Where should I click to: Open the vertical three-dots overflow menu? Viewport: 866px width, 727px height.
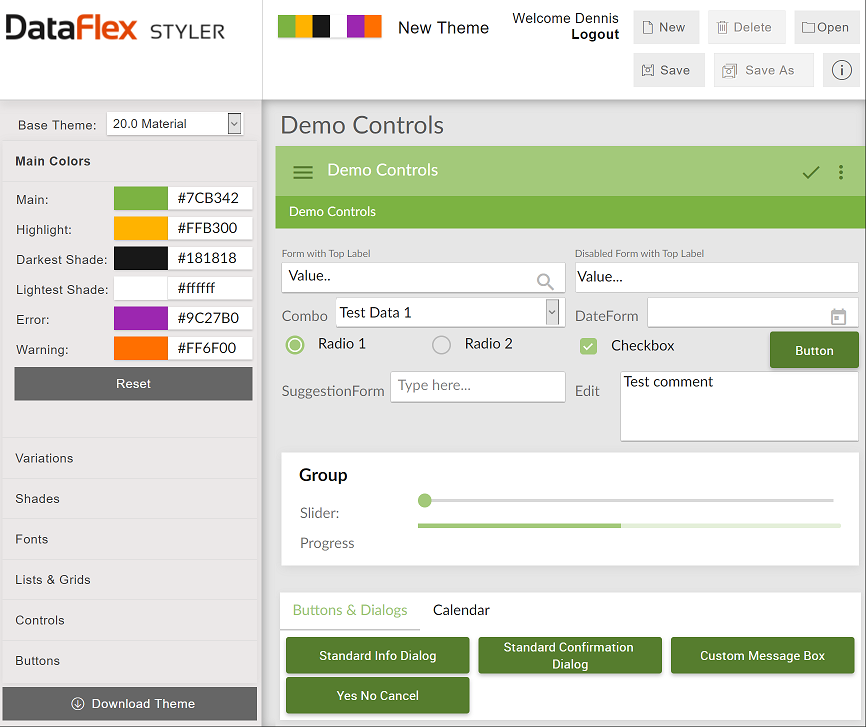841,172
